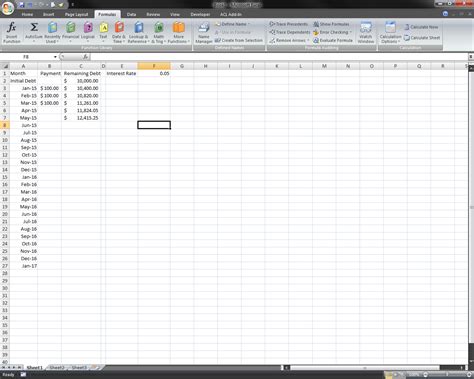This screenshot has height=379, width=474.
Task: Click the horizontal scrollbar thumb
Action: tap(365, 368)
